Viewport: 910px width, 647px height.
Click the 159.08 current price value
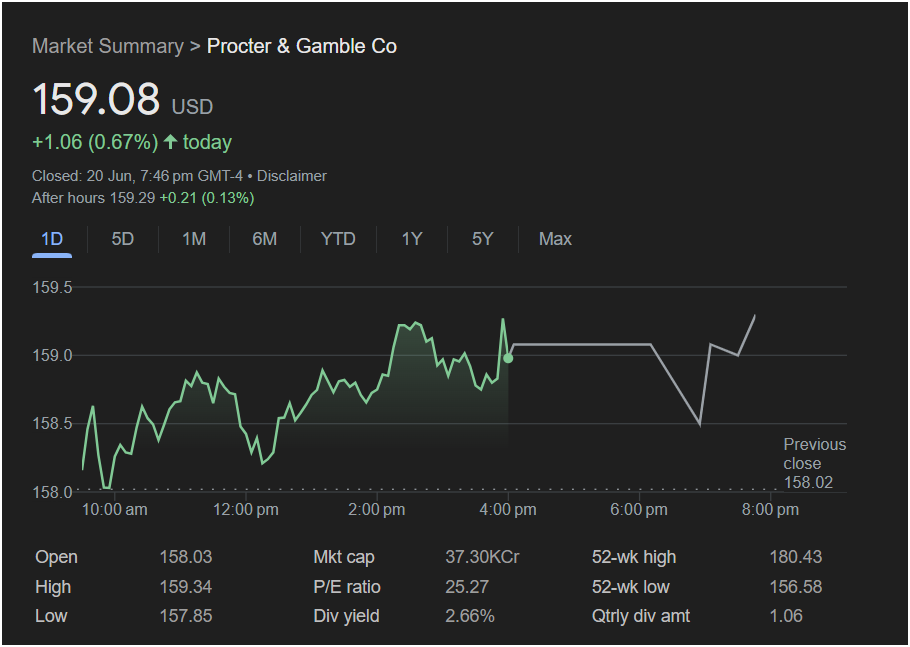96,99
